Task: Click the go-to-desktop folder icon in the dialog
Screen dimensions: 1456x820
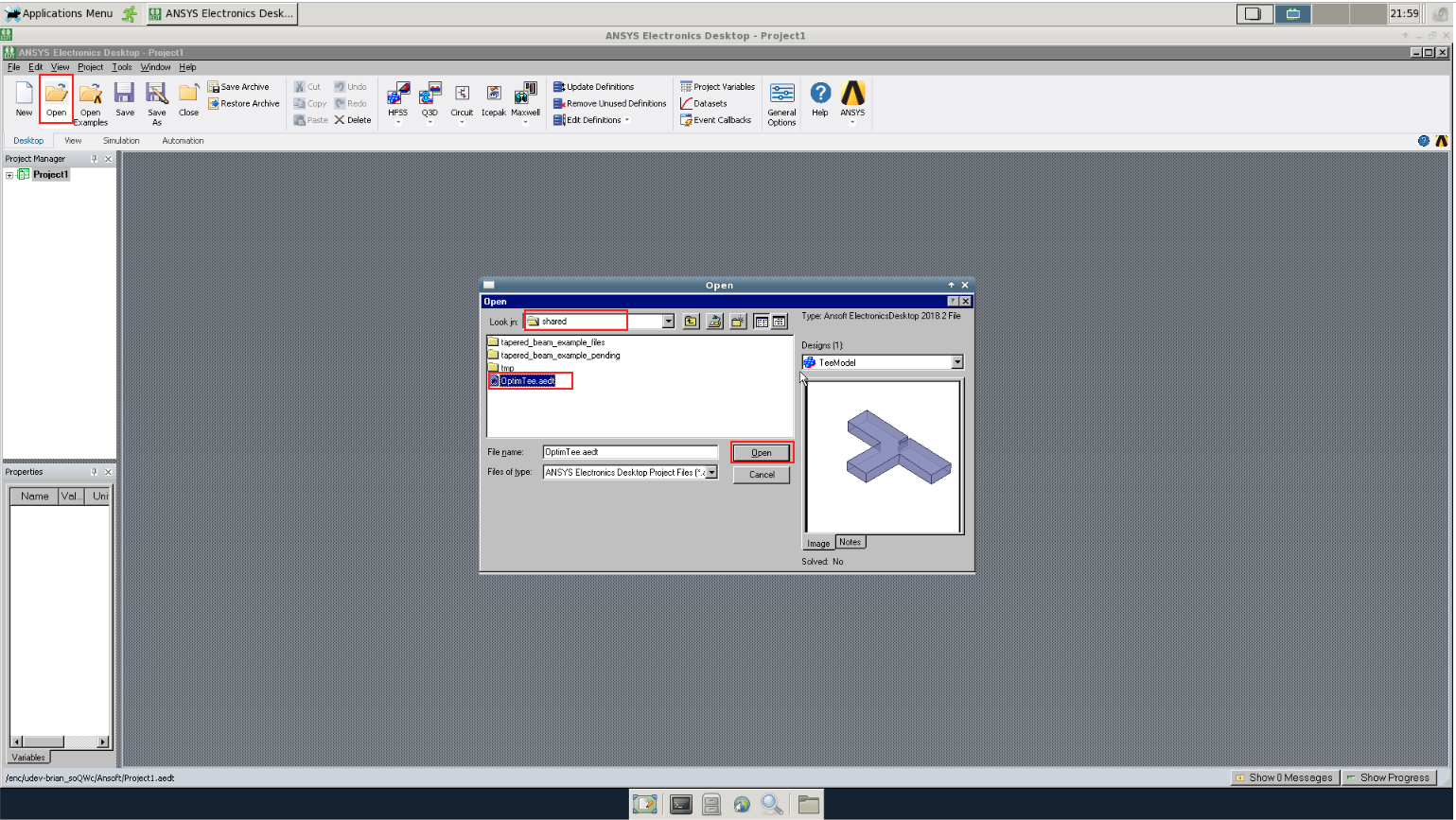Action: click(715, 322)
